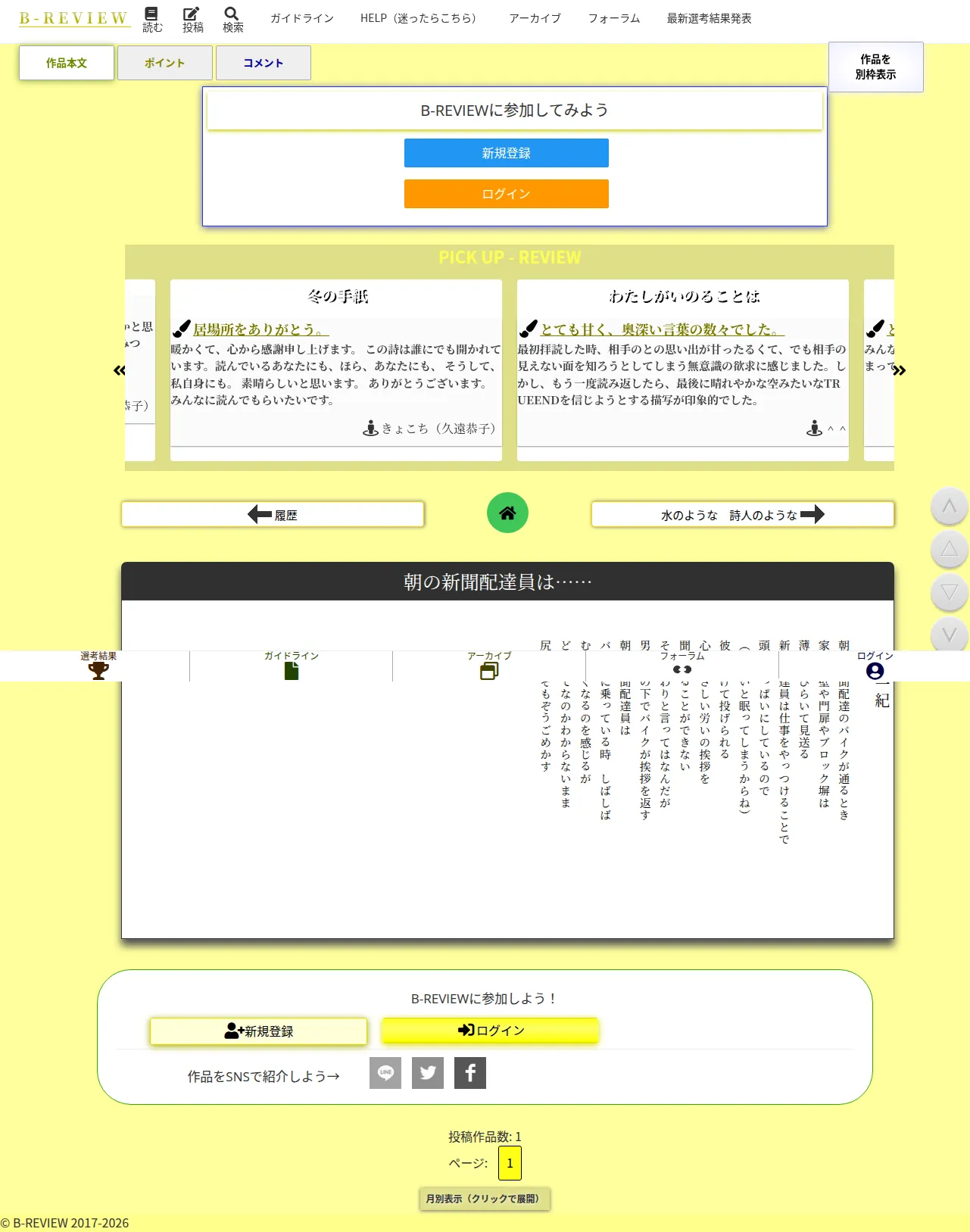The height and width of the screenshot is (1232, 970).
Task: Switch to the ポイント tab
Action: pos(165,63)
